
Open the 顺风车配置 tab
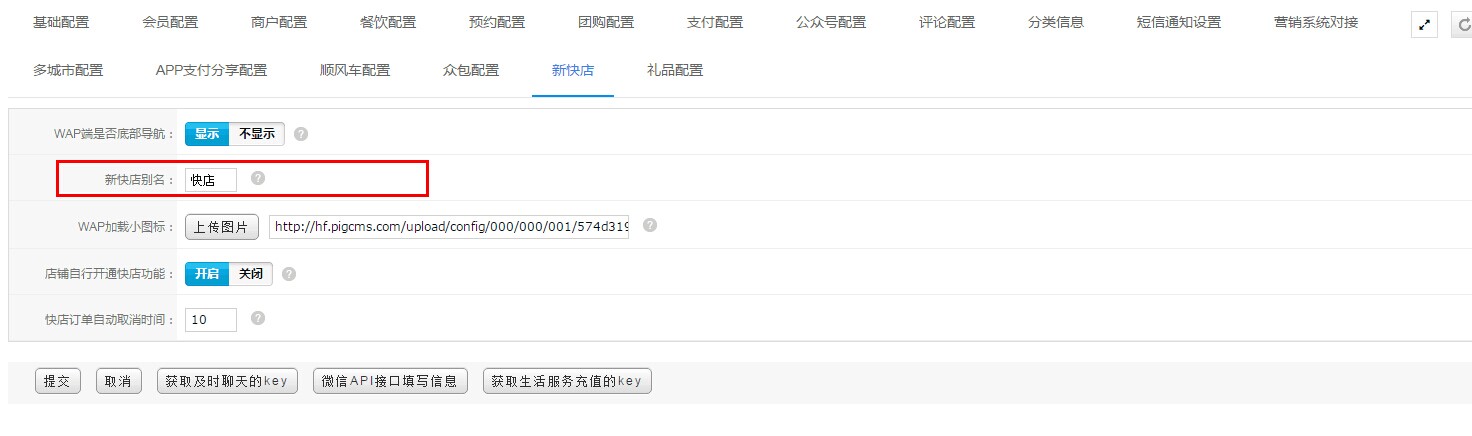pyautogui.click(x=355, y=70)
